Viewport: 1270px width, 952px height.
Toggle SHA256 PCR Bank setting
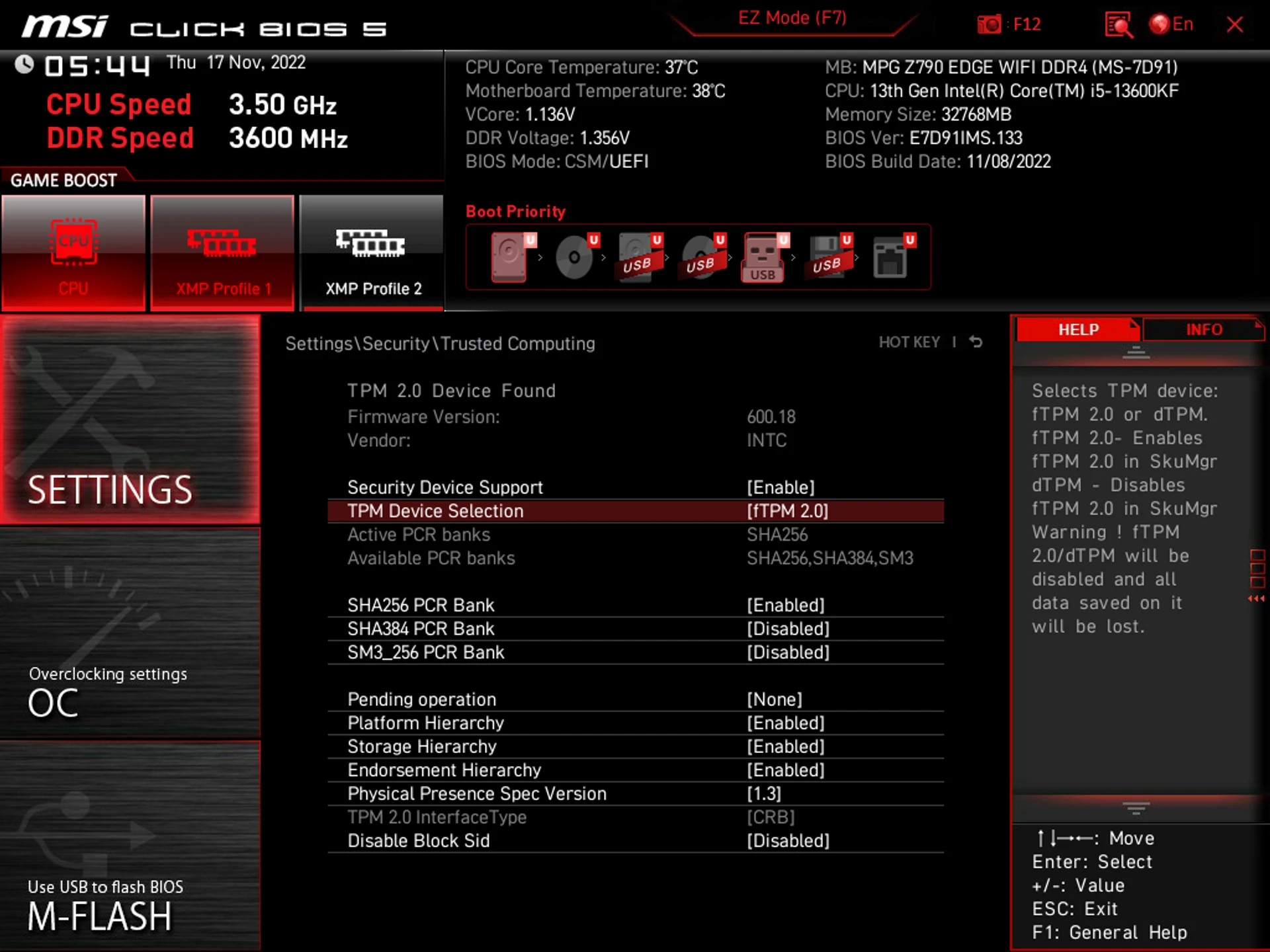coord(636,605)
